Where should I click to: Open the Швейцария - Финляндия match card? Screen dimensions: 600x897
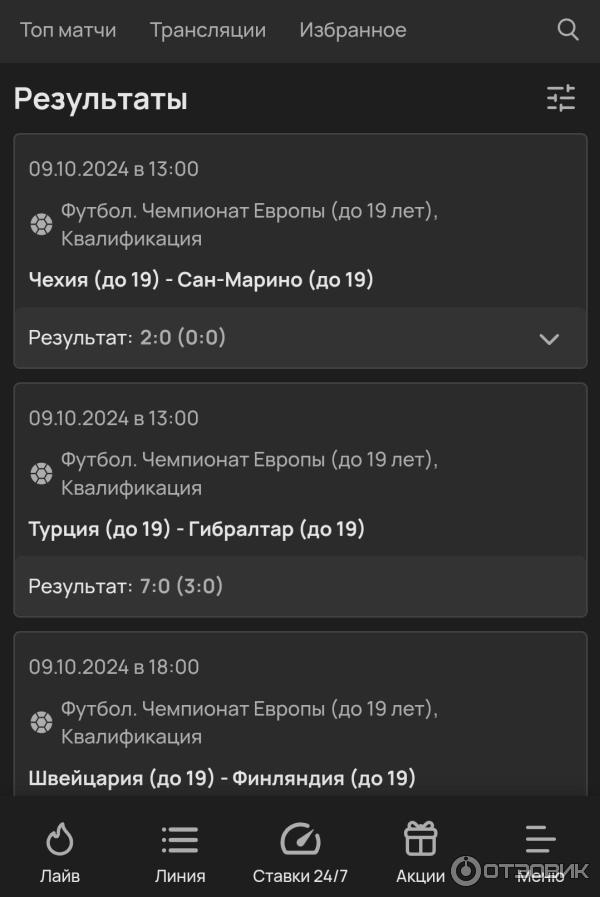pos(220,777)
